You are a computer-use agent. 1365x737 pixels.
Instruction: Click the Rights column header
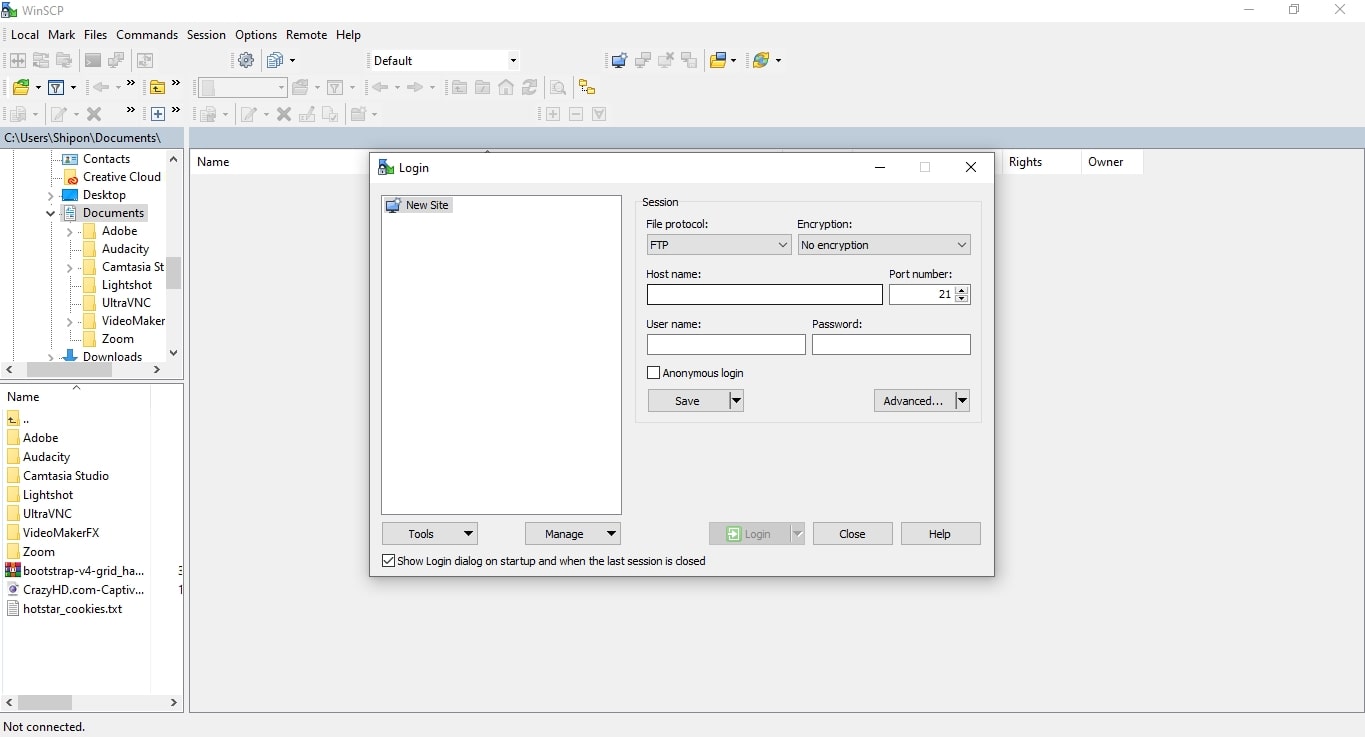[1040, 162]
